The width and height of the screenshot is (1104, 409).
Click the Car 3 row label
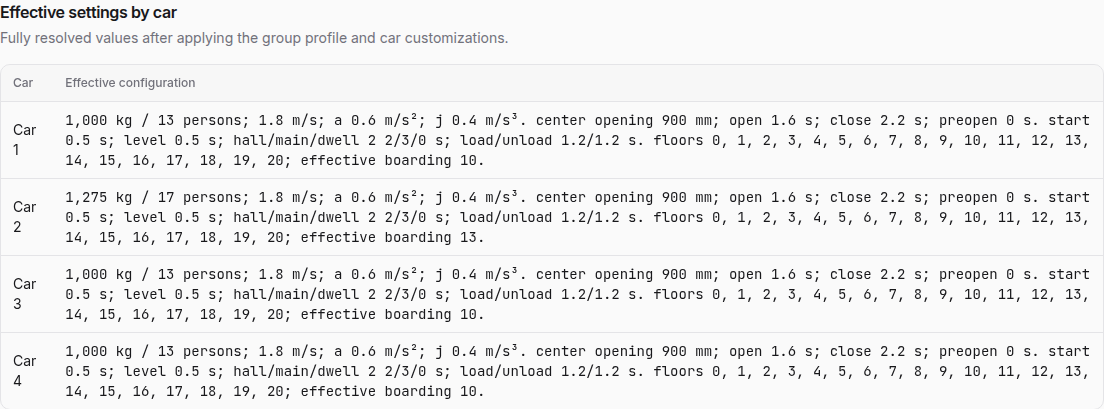click(25, 294)
